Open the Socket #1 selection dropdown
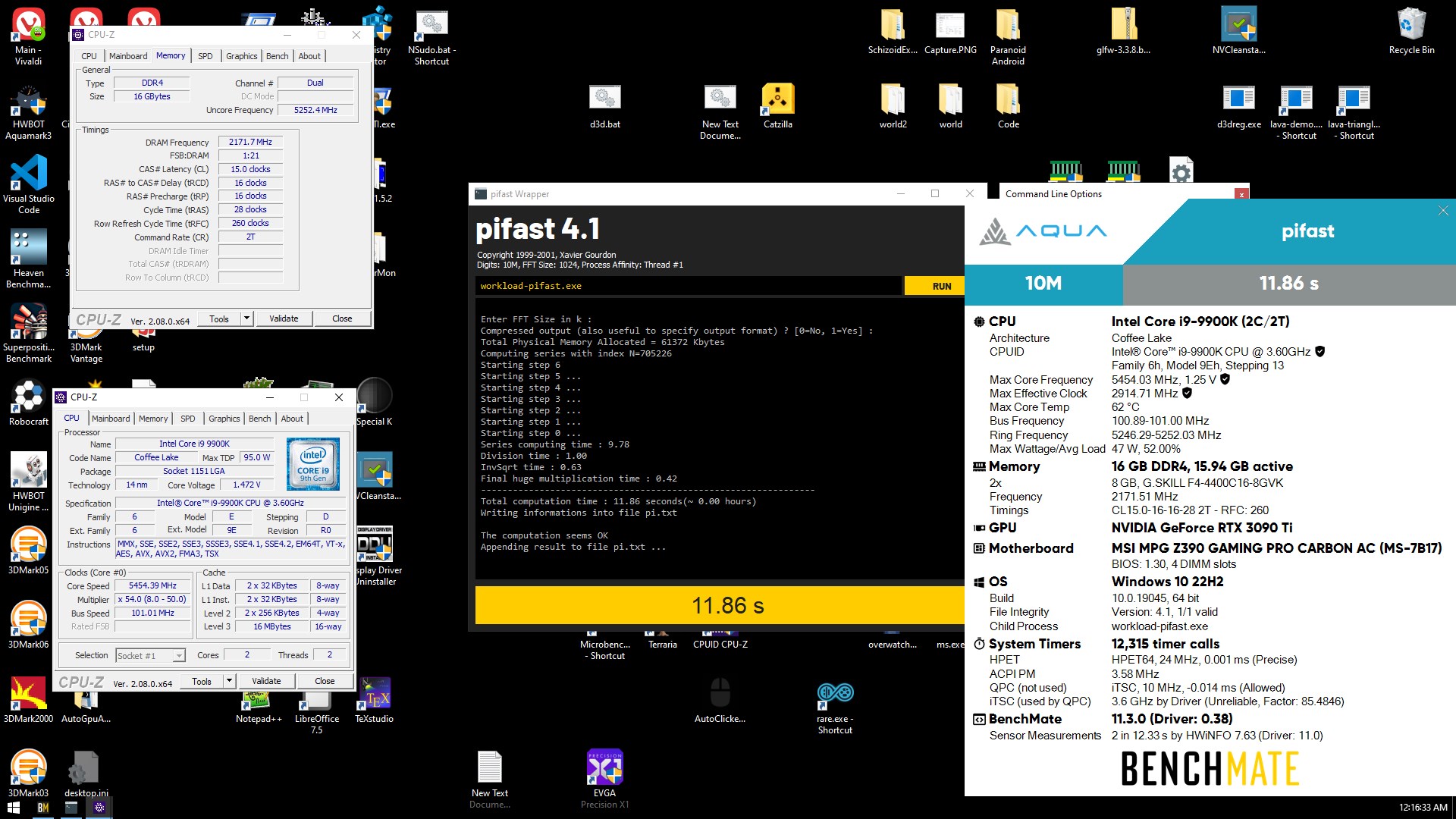This screenshot has width=1456, height=819. (x=150, y=655)
